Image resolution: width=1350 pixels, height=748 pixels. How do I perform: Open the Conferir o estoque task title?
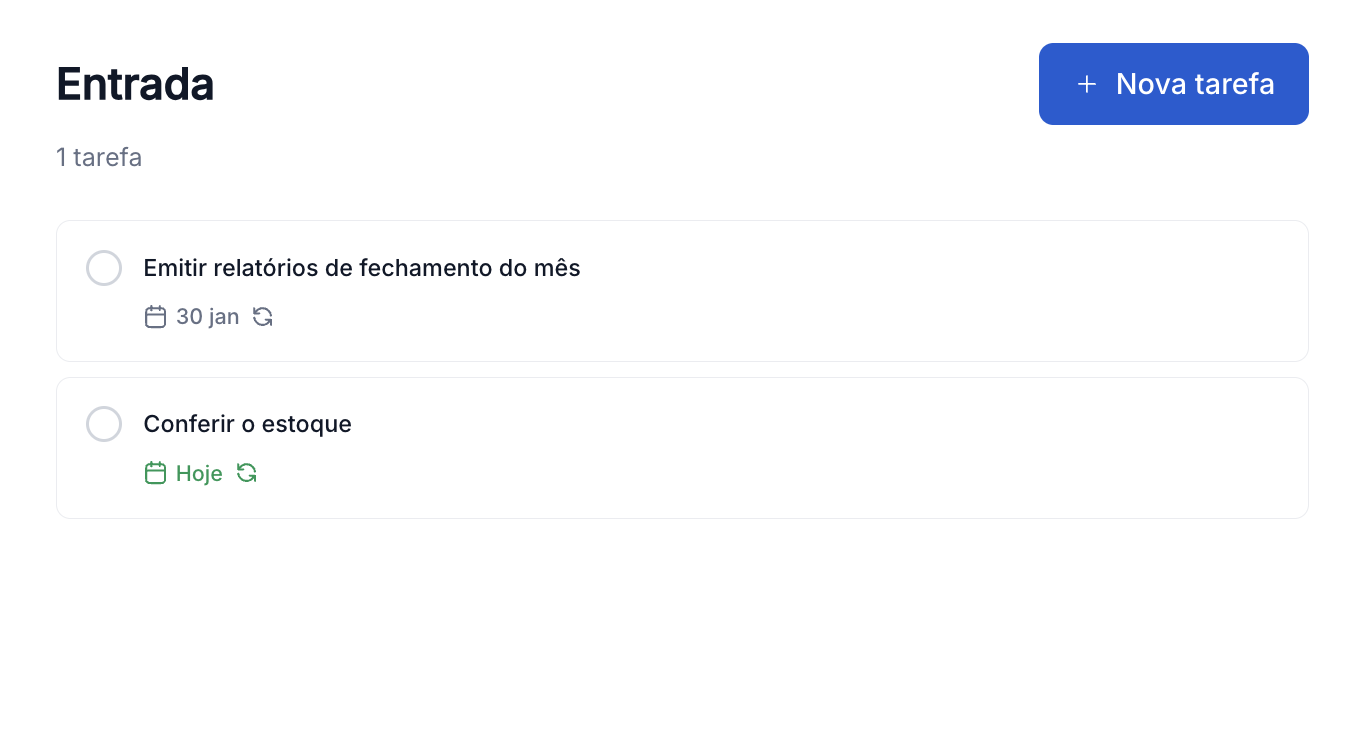click(248, 424)
